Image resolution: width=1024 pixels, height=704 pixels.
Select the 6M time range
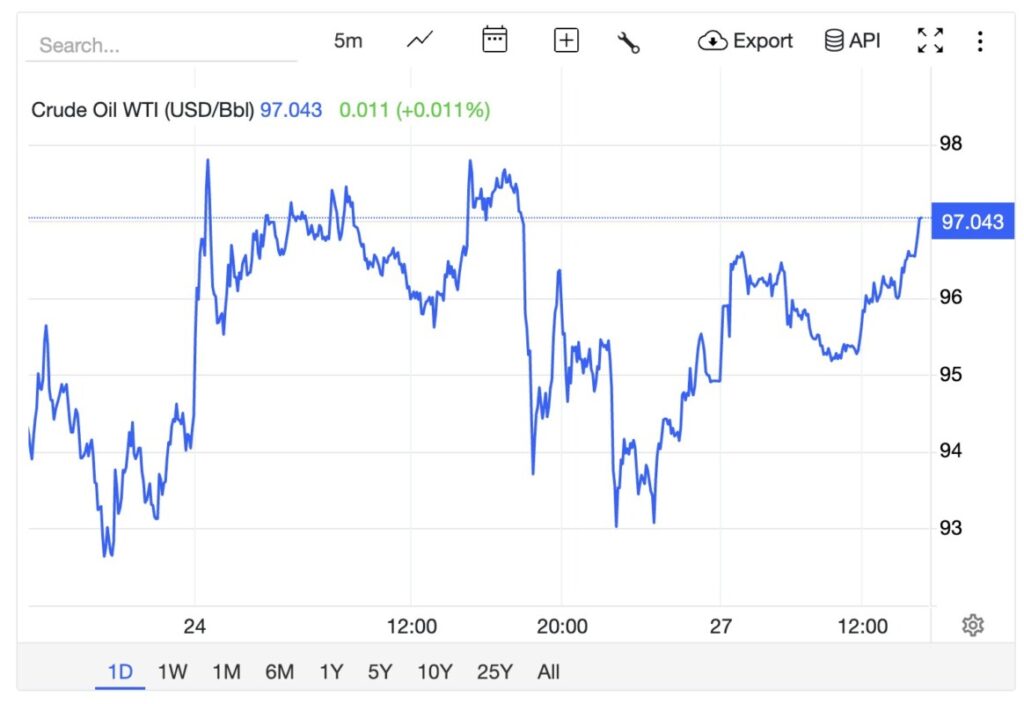click(279, 672)
